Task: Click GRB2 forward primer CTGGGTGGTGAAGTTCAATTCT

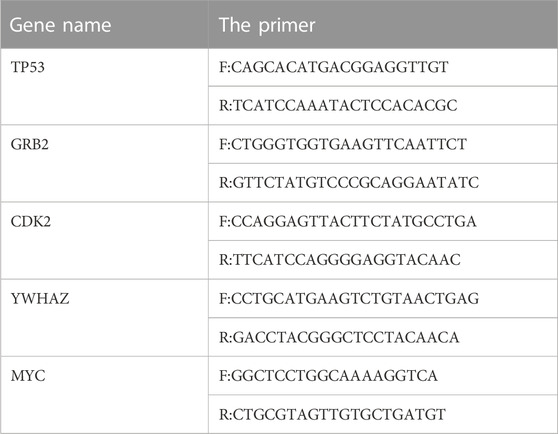Action: [x=343, y=144]
